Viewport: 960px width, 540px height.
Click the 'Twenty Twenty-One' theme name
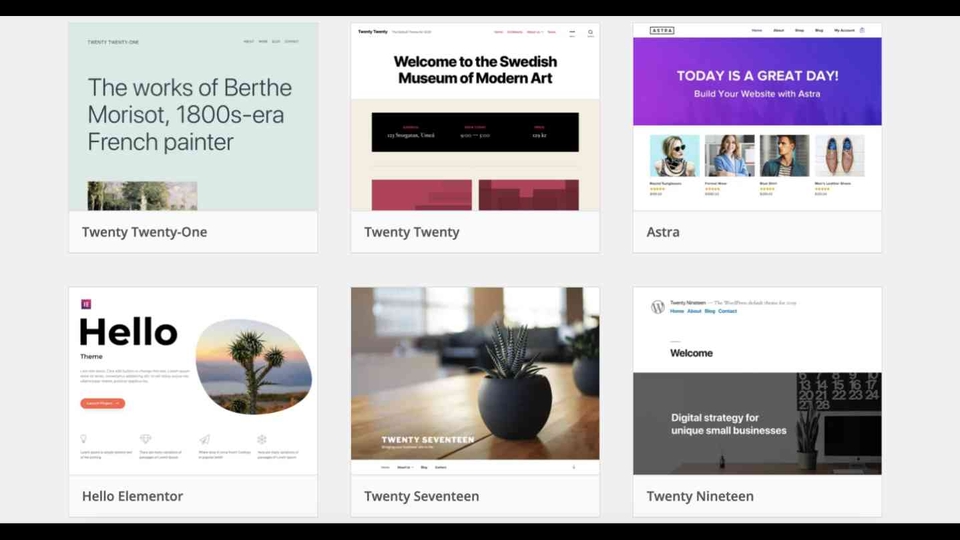[144, 232]
